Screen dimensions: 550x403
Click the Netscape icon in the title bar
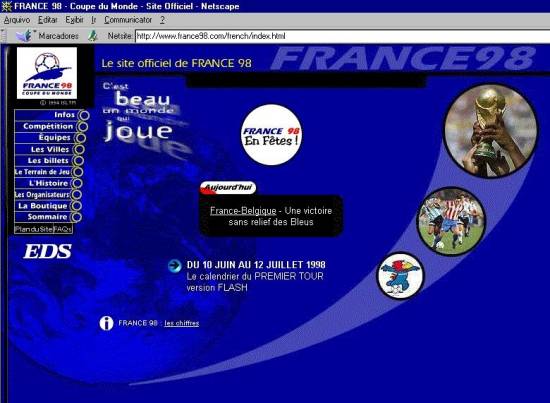7,6
